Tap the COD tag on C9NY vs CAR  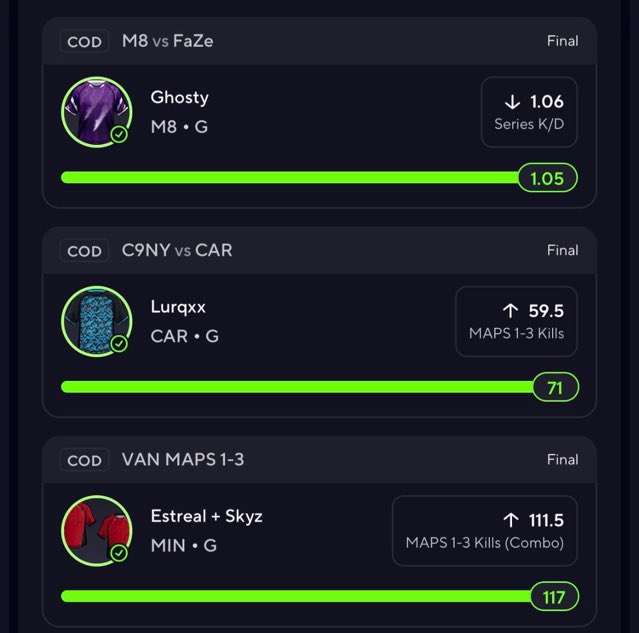tap(84, 251)
